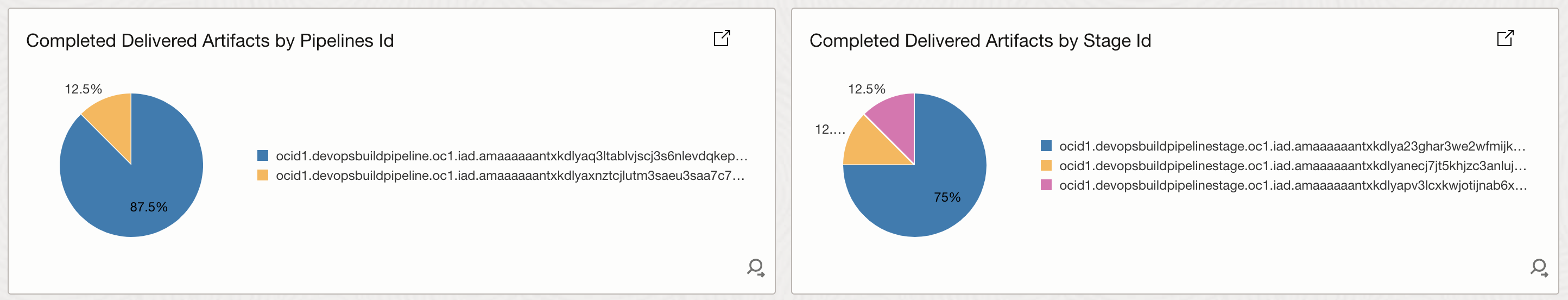The image size is (1568, 300).
Task: Click the Completed Delivered Artifacts by Stage Id title
Action: point(980,41)
